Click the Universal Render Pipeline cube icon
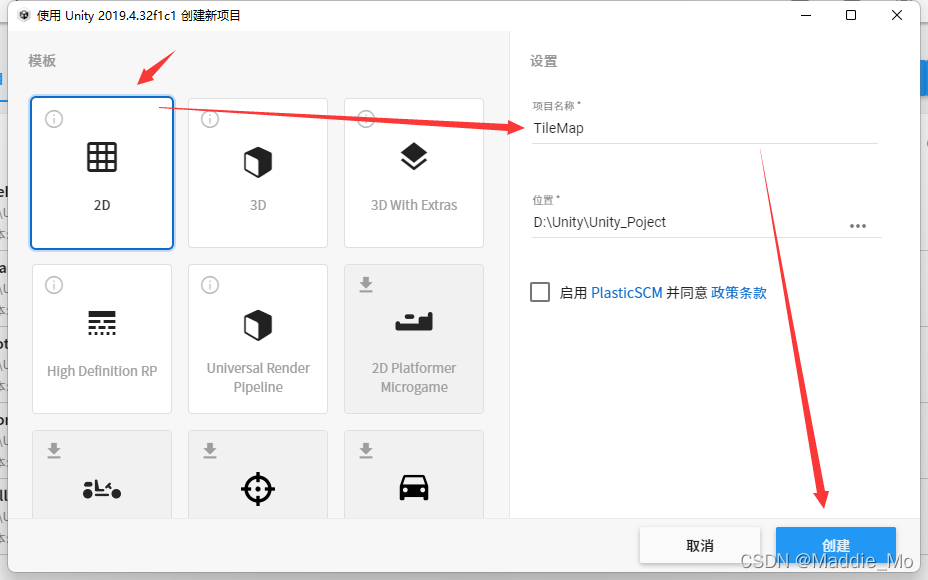Image resolution: width=928 pixels, height=580 pixels. click(x=258, y=325)
